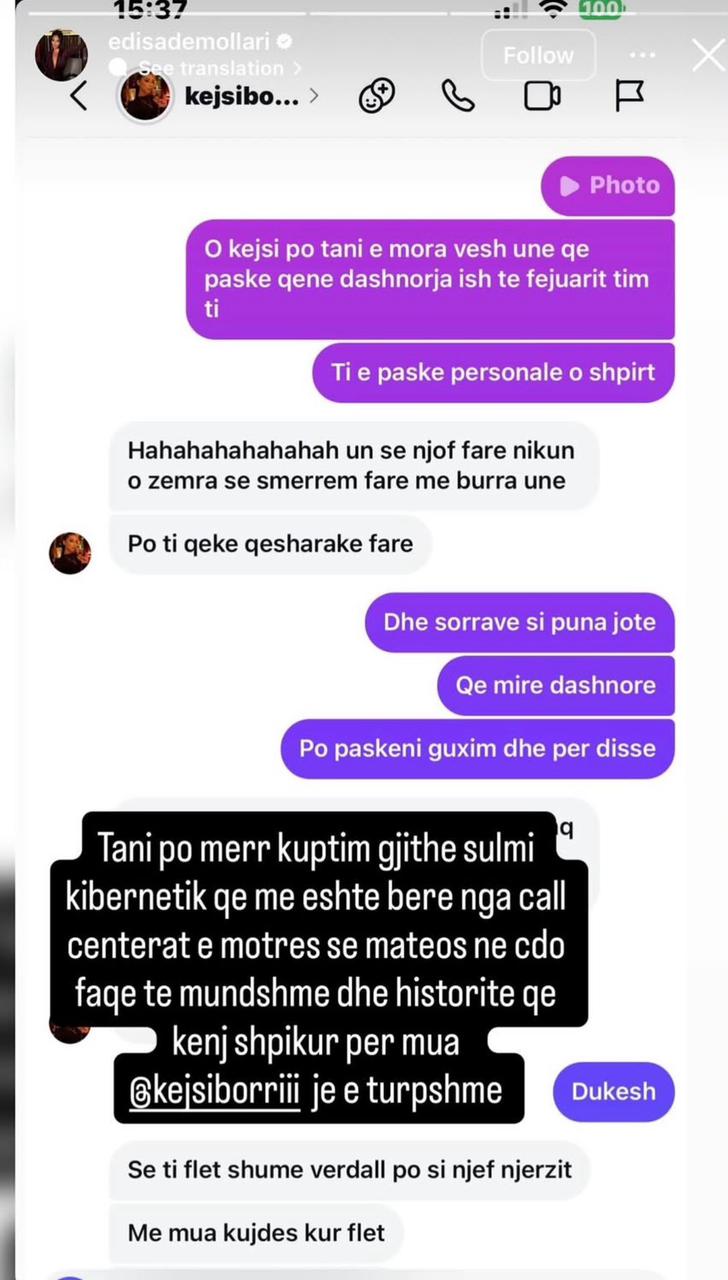Tap the flag report icon
This screenshot has height=1280, width=728.
(629, 96)
